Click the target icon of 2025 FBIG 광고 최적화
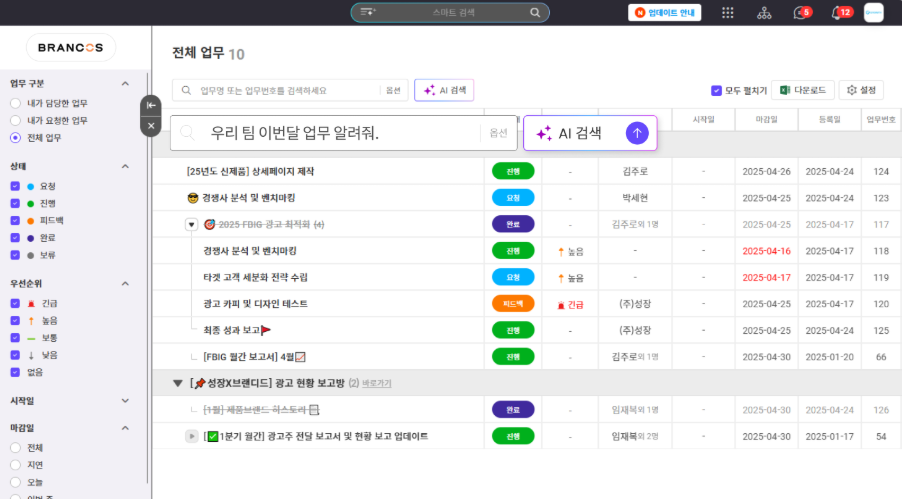Image resolution: width=902 pixels, height=499 pixels. [209, 224]
